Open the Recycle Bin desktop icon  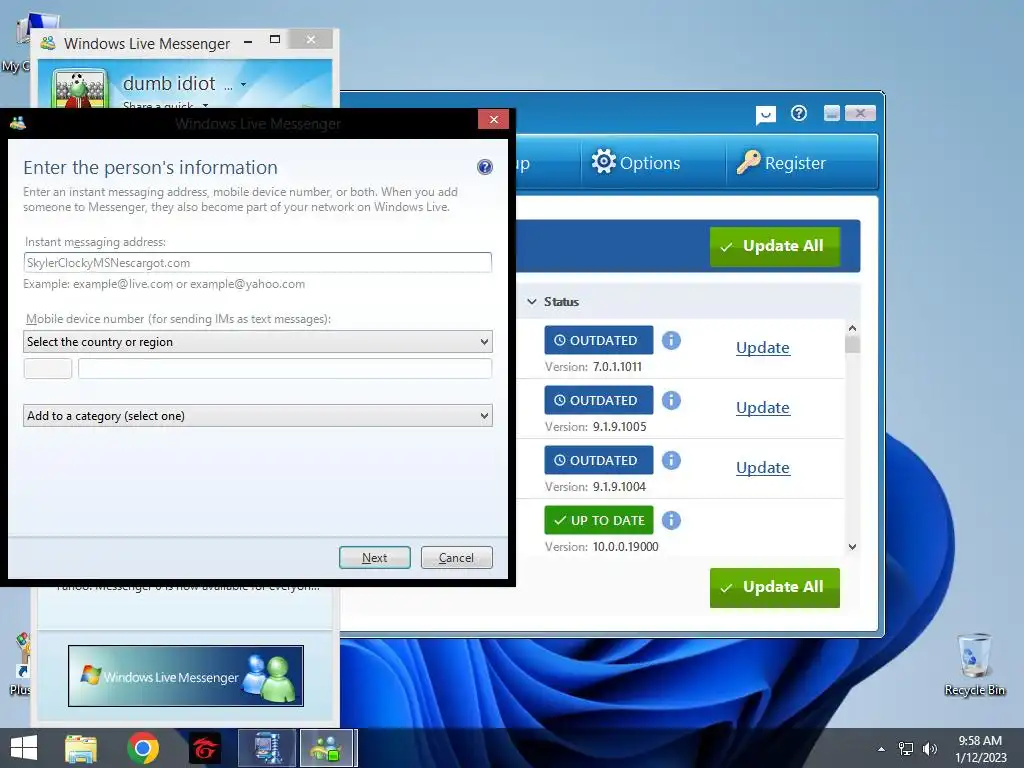pos(974,664)
